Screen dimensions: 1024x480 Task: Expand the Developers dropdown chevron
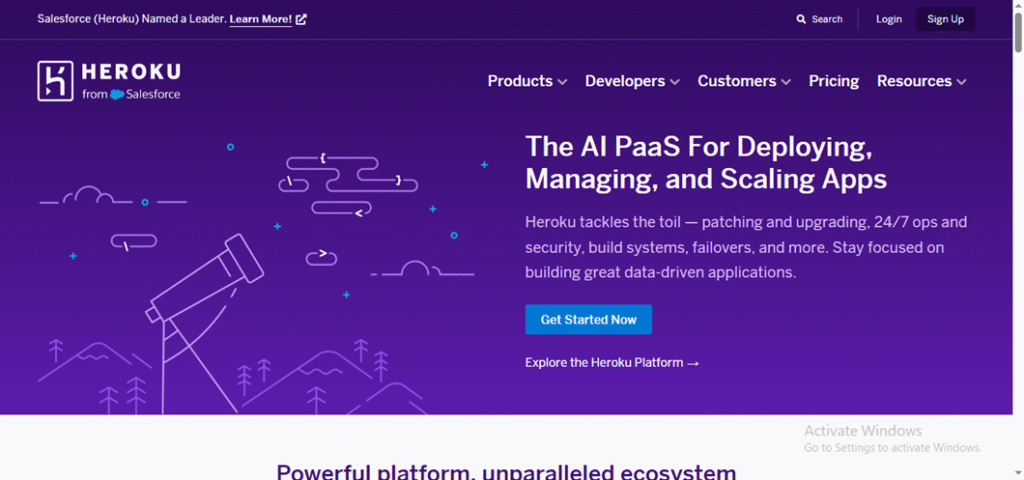click(675, 82)
